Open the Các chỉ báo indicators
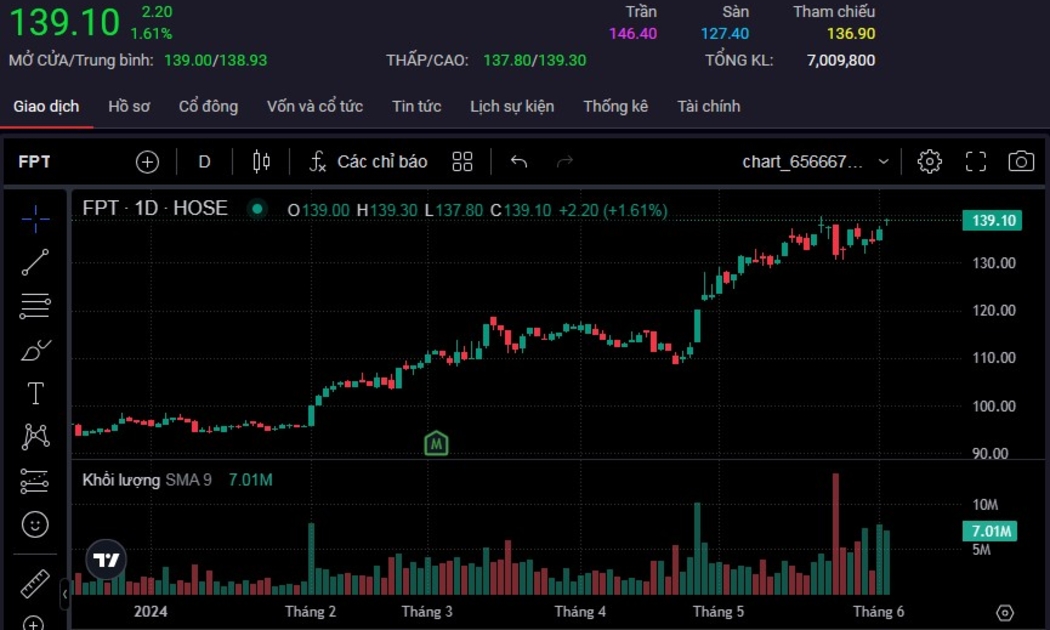This screenshot has width=1050, height=630. coord(368,162)
